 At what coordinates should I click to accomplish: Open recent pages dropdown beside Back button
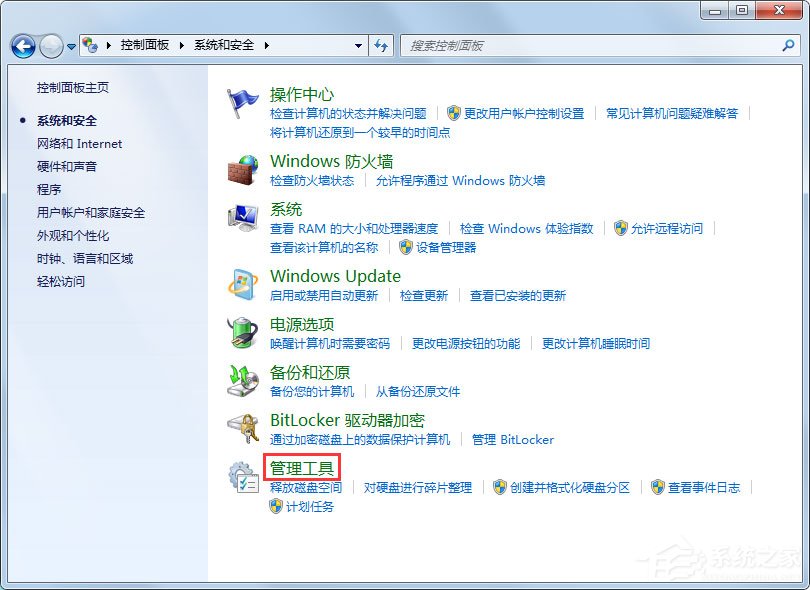[70, 45]
